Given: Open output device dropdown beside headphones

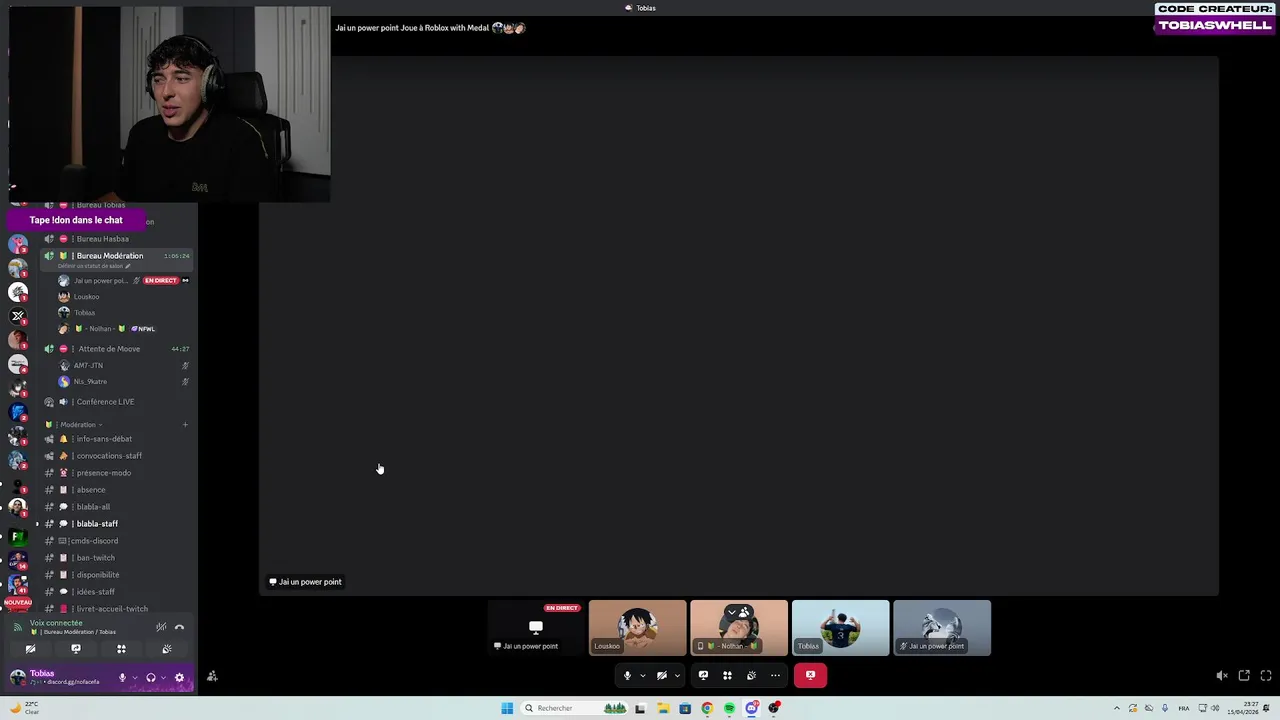Looking at the screenshot, I should [x=163, y=677].
